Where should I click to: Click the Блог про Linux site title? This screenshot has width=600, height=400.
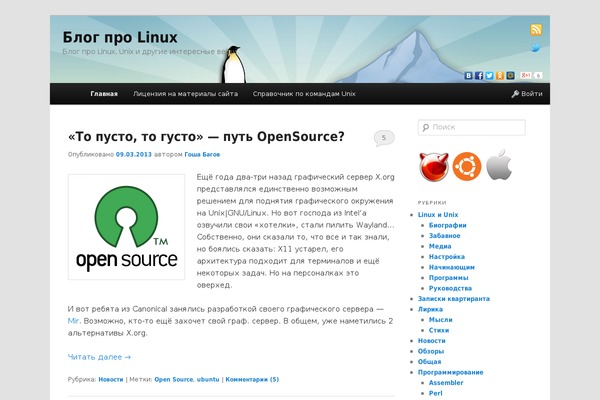click(120, 38)
